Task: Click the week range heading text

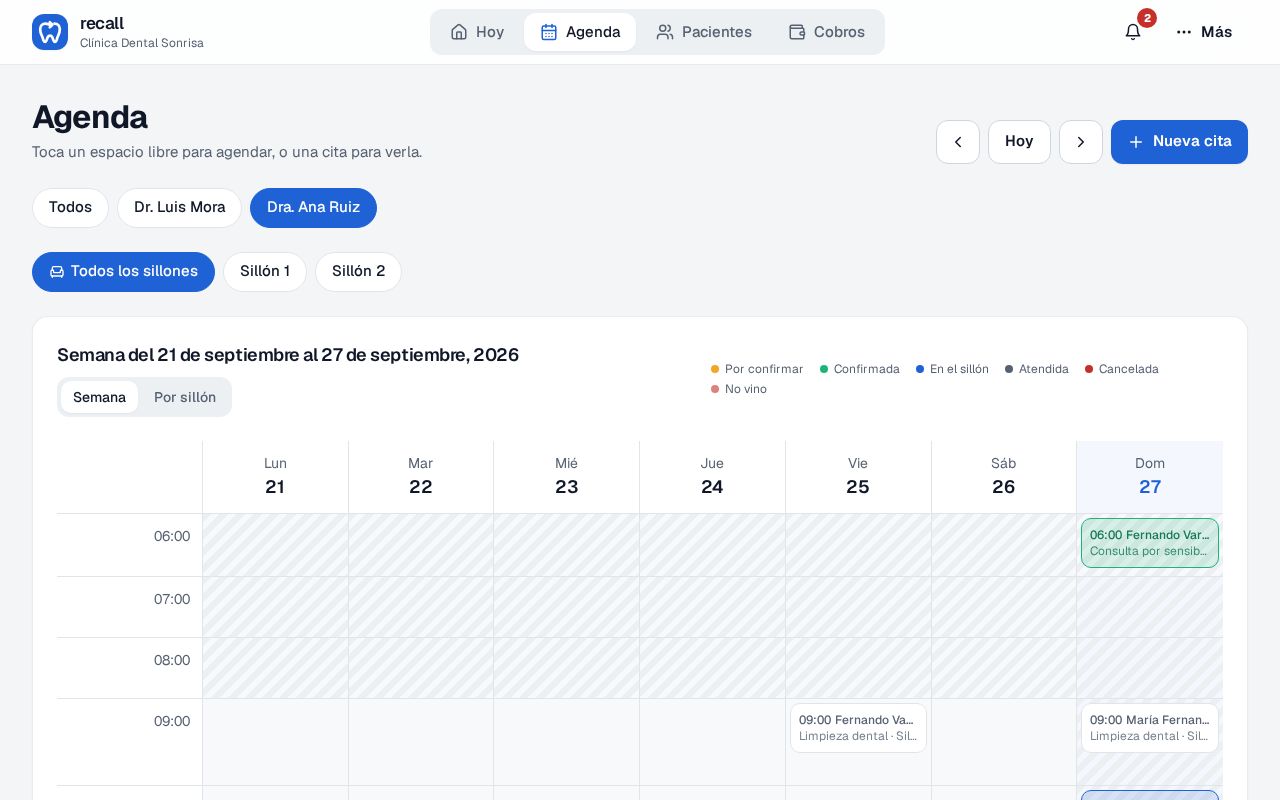Action: tap(288, 355)
